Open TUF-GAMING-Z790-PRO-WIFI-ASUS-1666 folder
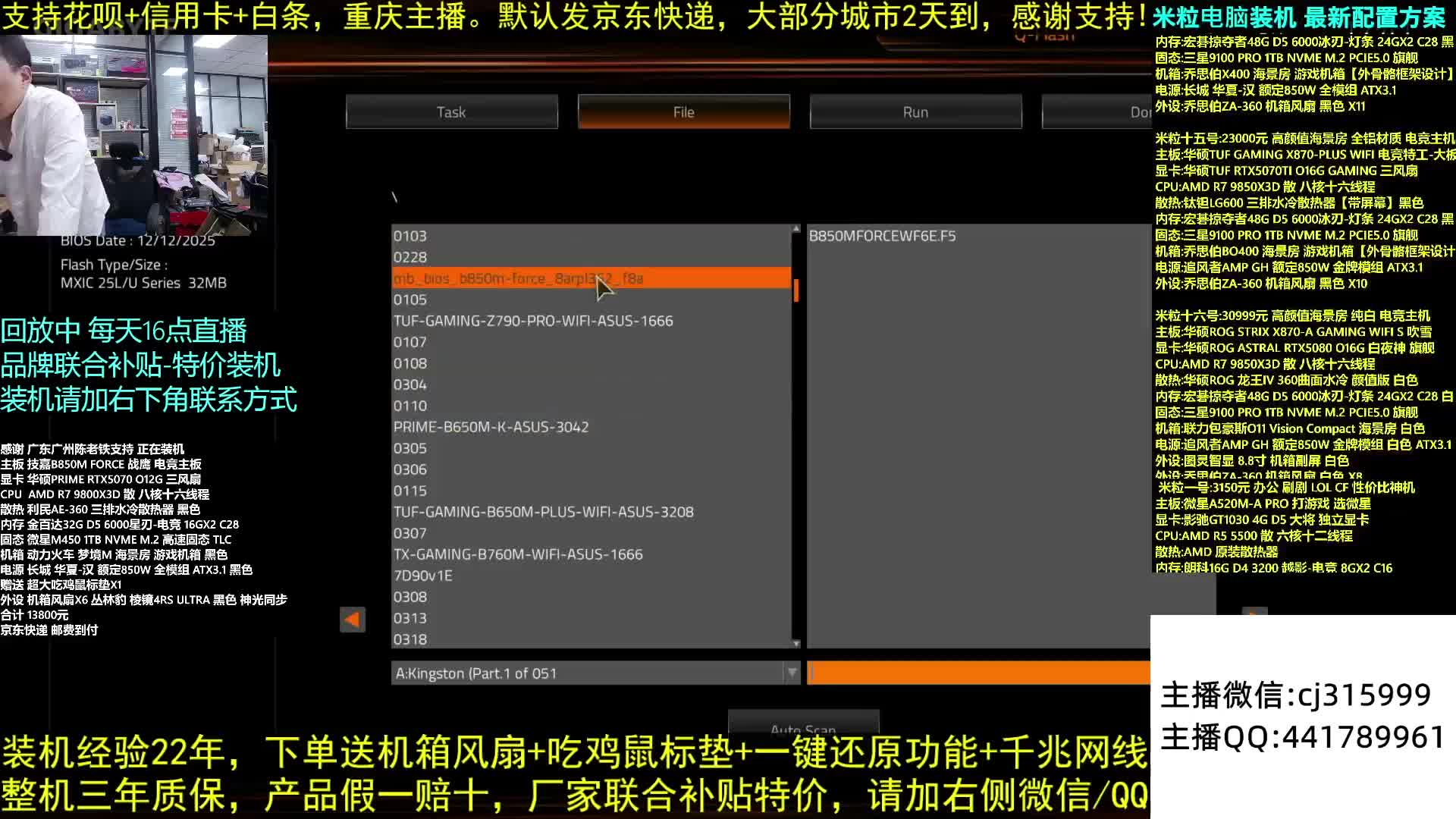Image resolution: width=1456 pixels, height=819 pixels. point(532,321)
